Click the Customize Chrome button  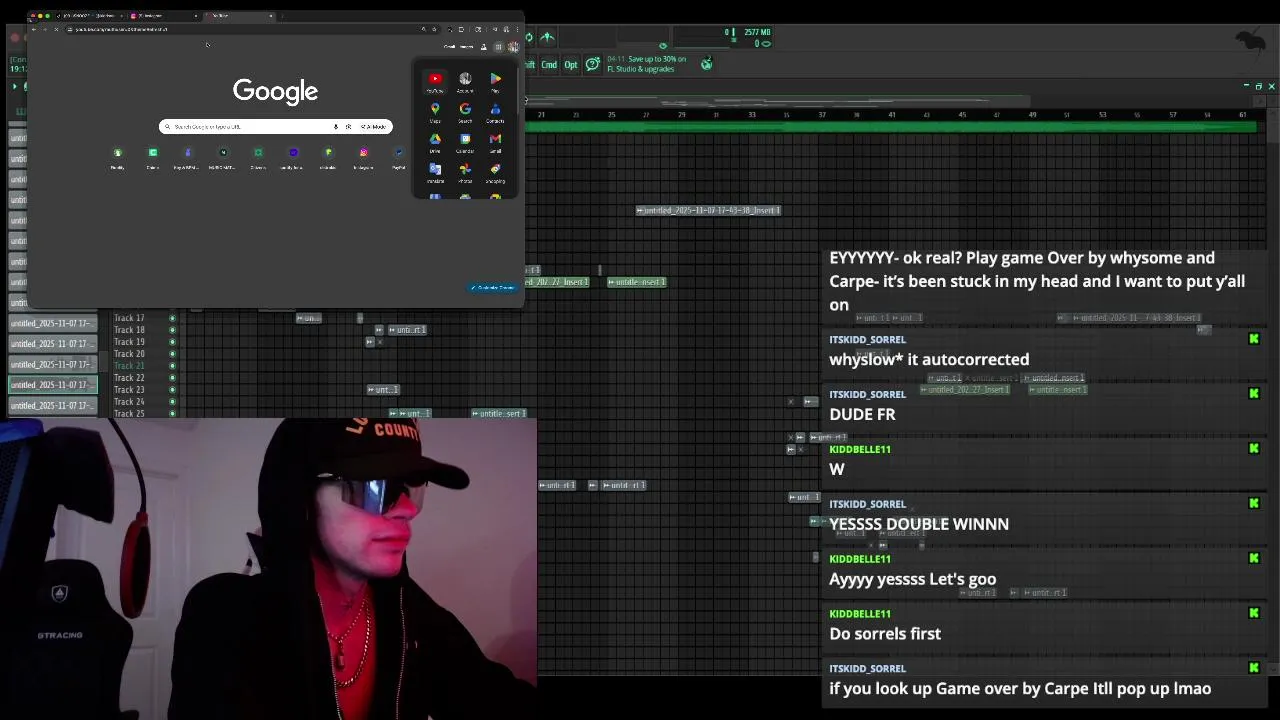493,288
